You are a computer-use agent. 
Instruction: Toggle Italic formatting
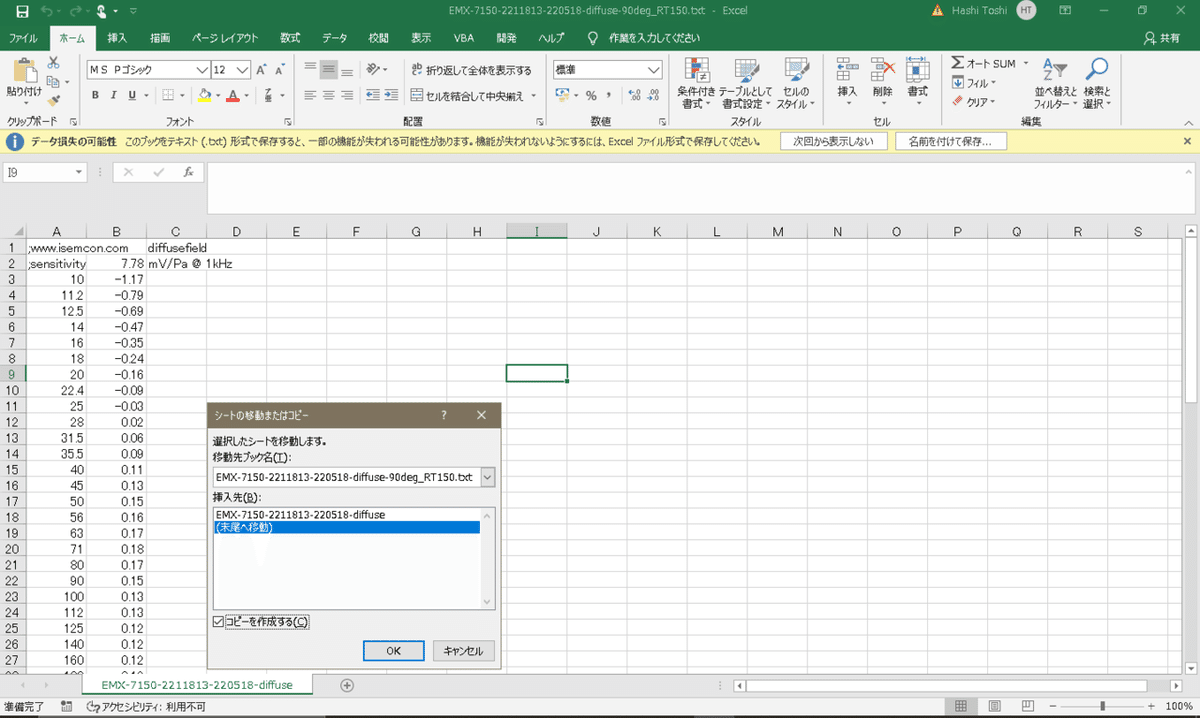tap(114, 95)
